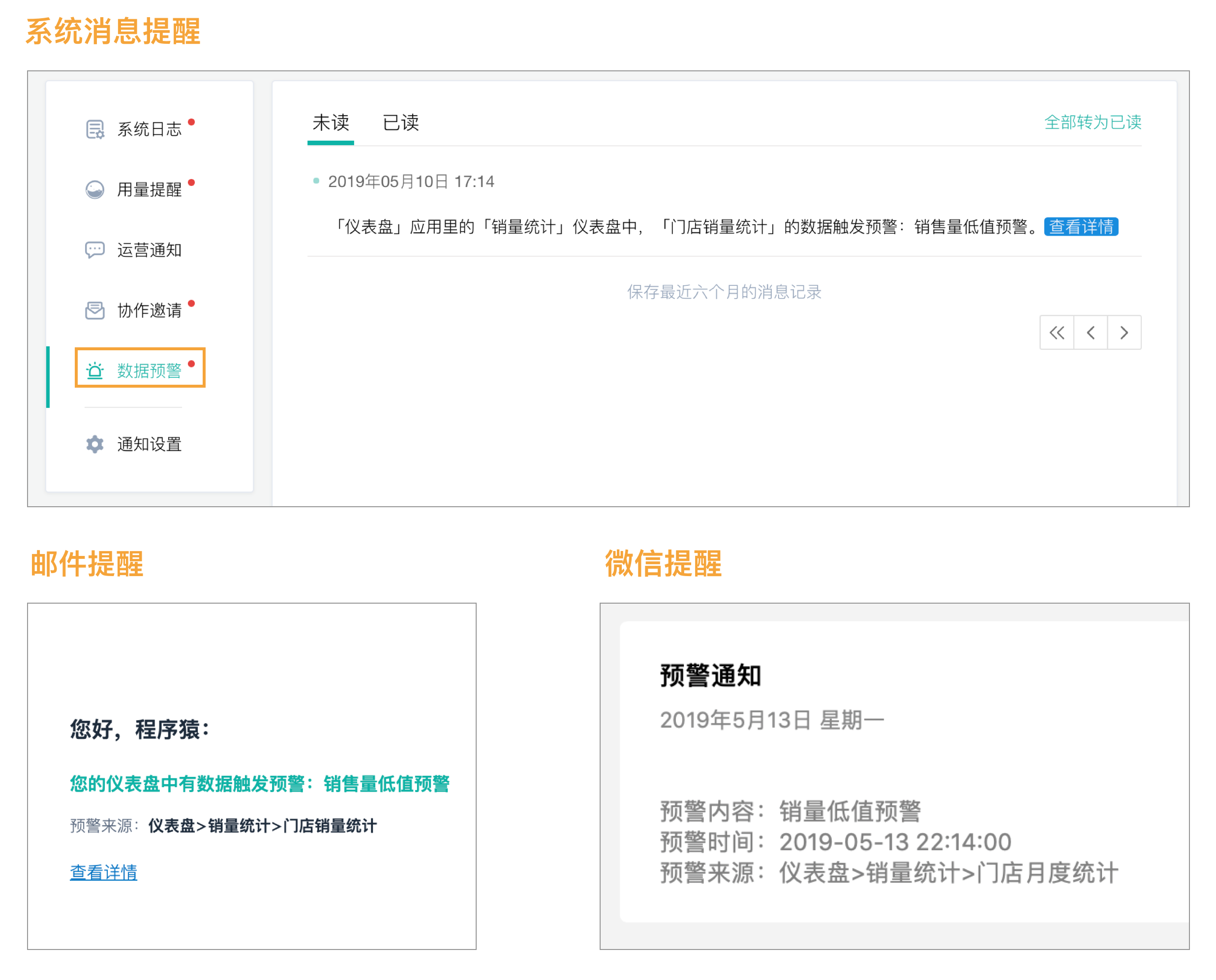Switch to the 未读 tab
The width and height of the screenshot is (1216, 980).
(x=331, y=122)
